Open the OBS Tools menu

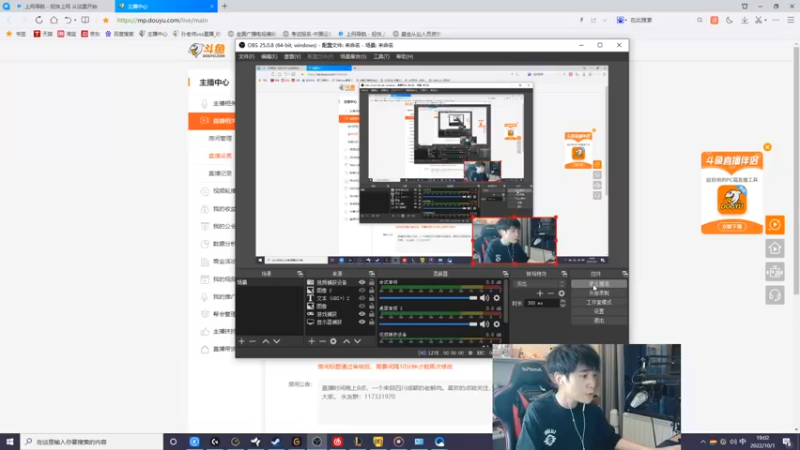pos(381,57)
